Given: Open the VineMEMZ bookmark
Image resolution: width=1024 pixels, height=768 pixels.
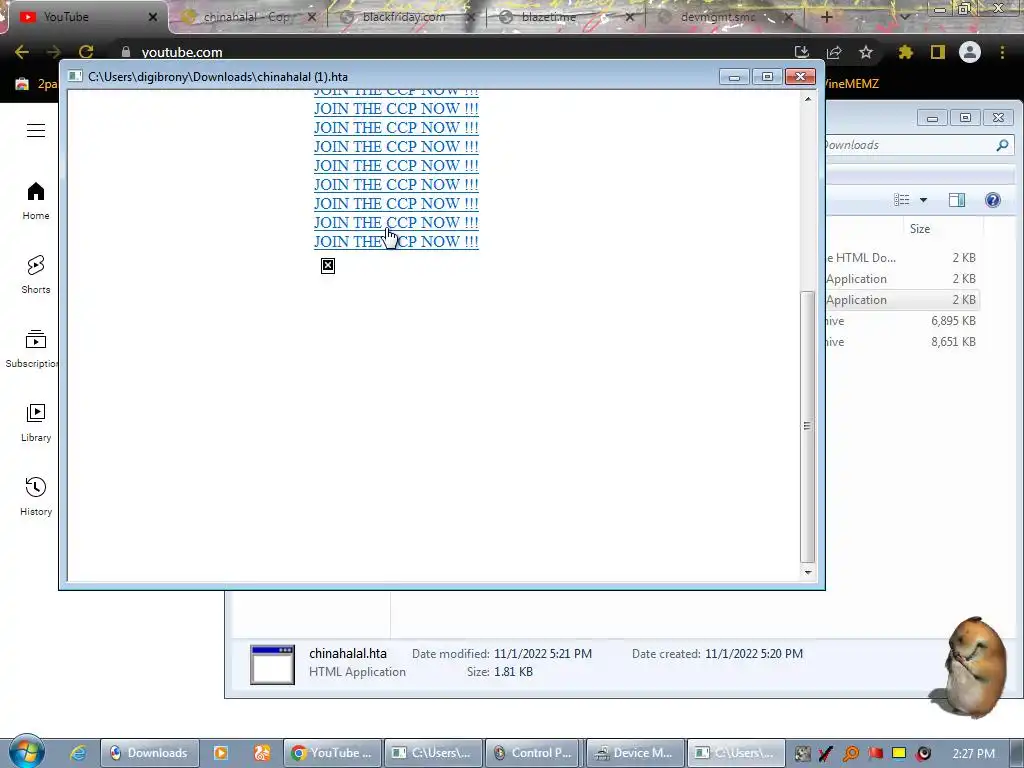Looking at the screenshot, I should [x=851, y=84].
